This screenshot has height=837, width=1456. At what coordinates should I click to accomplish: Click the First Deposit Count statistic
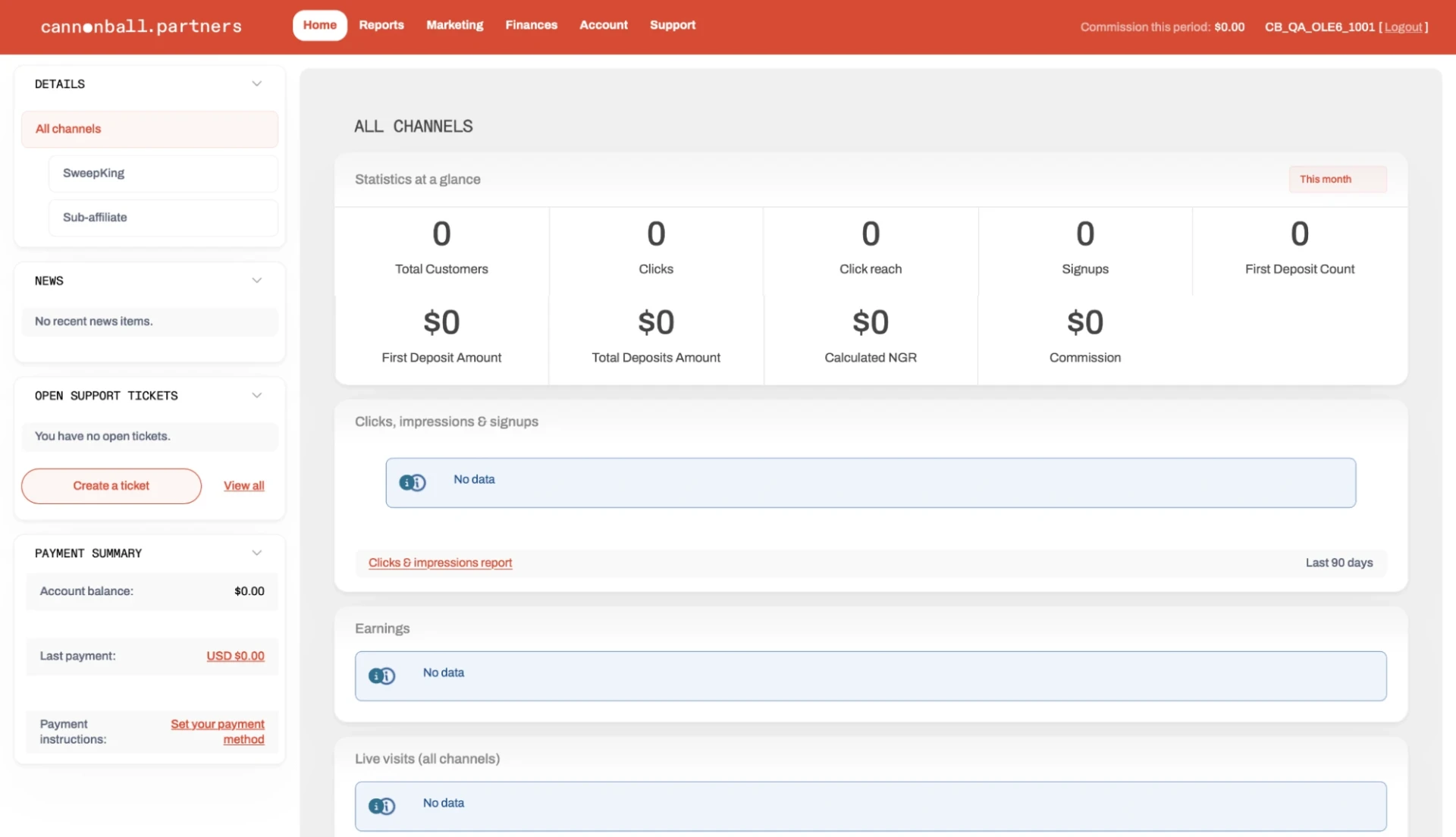pyautogui.click(x=1300, y=250)
